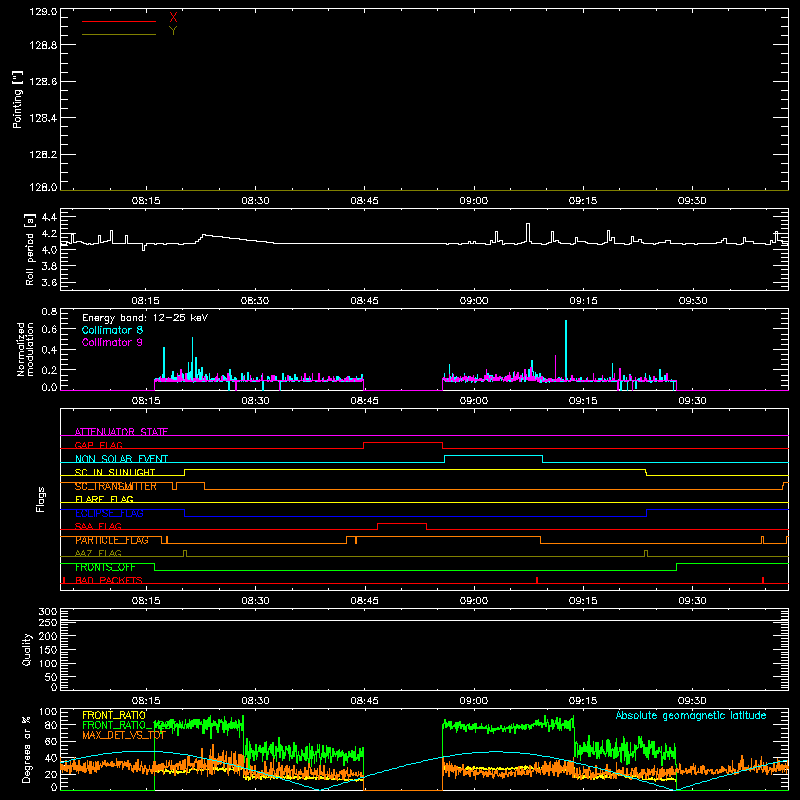The image size is (800, 800).
Task: Click the 128.6 pointing tick label
Action: [43, 82]
